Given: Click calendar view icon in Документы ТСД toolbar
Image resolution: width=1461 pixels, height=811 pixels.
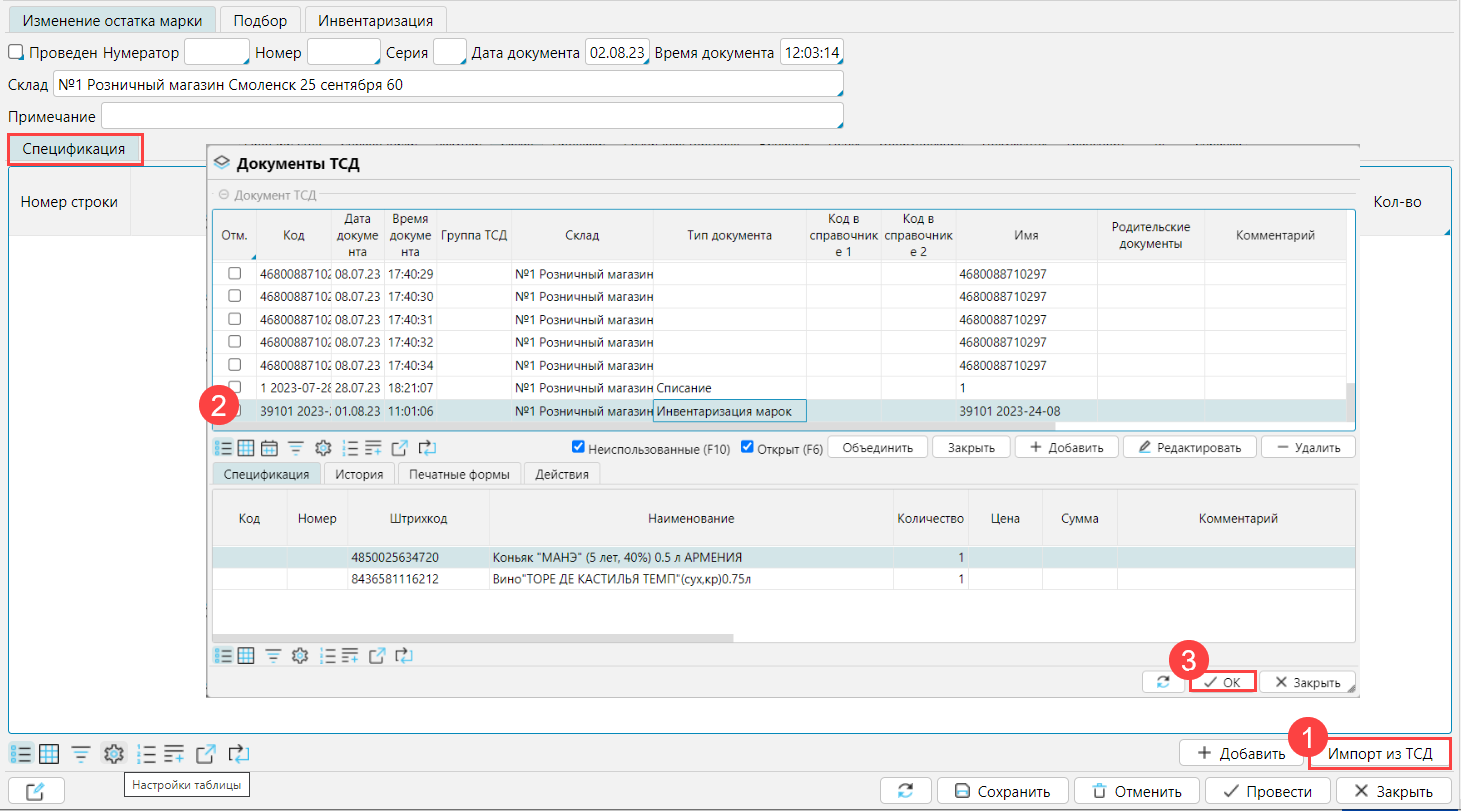Looking at the screenshot, I should 270,448.
